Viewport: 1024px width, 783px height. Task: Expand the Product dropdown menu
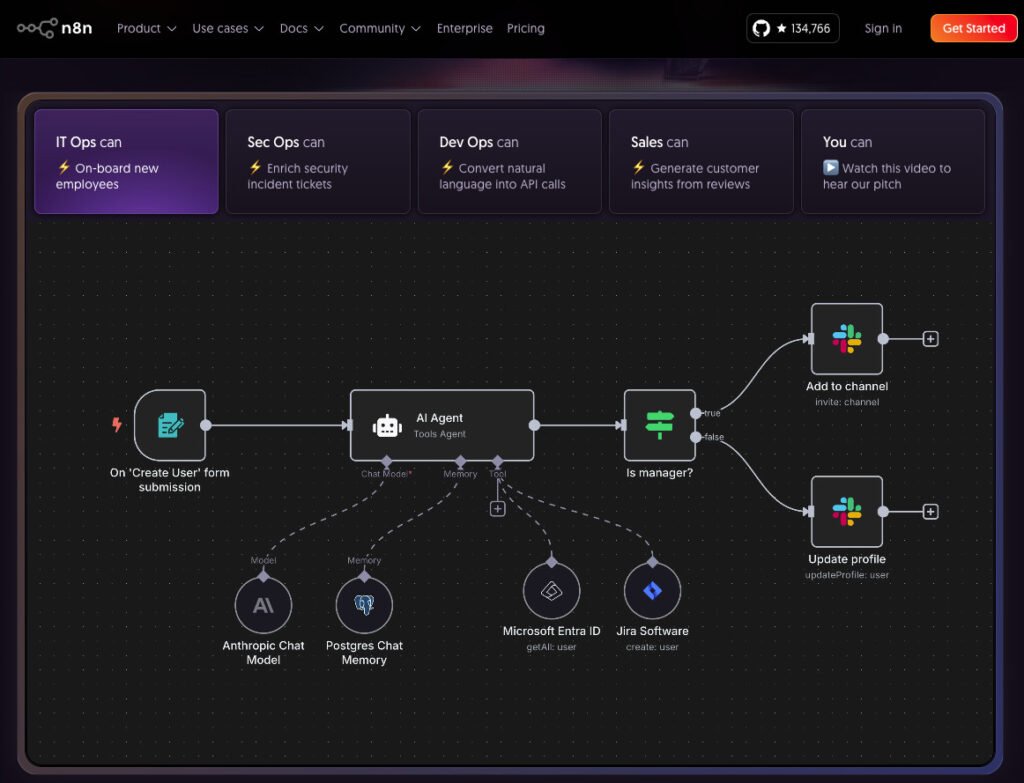coord(146,28)
